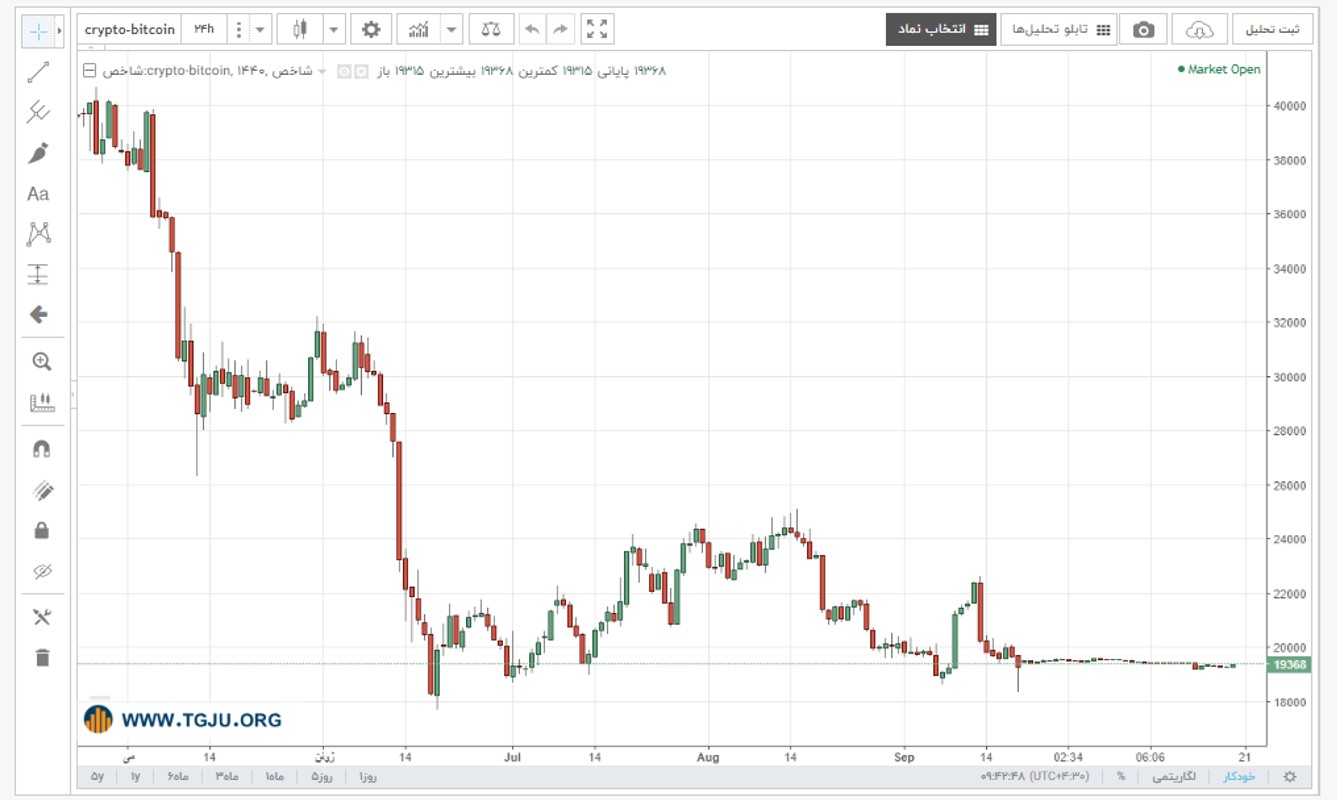
Task: Select the Aa text annotation tool
Action: click(x=38, y=194)
